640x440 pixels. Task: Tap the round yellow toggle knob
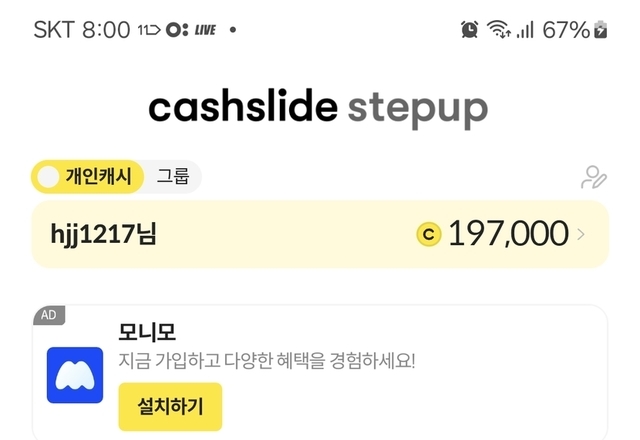tap(48, 178)
